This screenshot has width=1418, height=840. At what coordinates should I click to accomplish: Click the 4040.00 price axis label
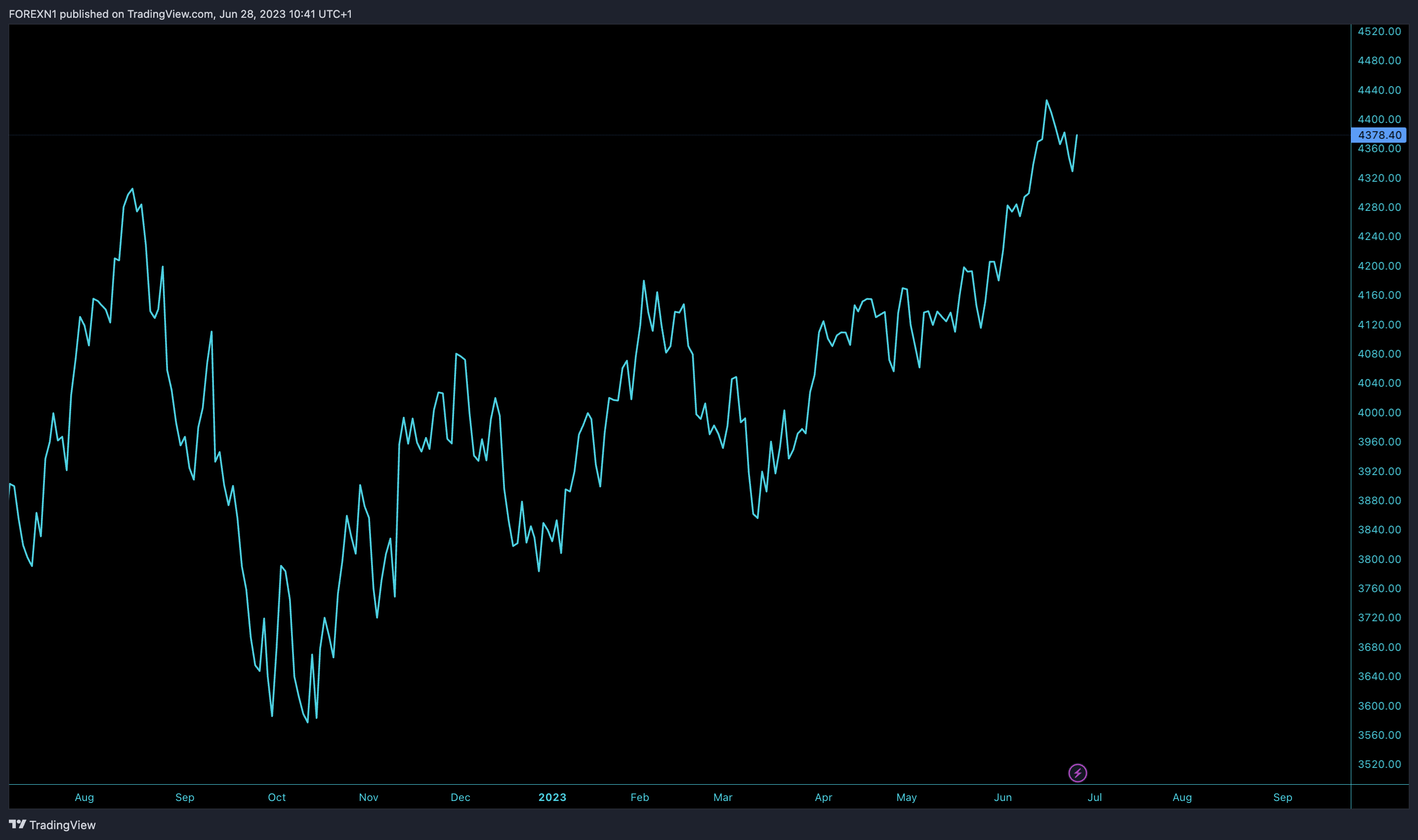1379,383
